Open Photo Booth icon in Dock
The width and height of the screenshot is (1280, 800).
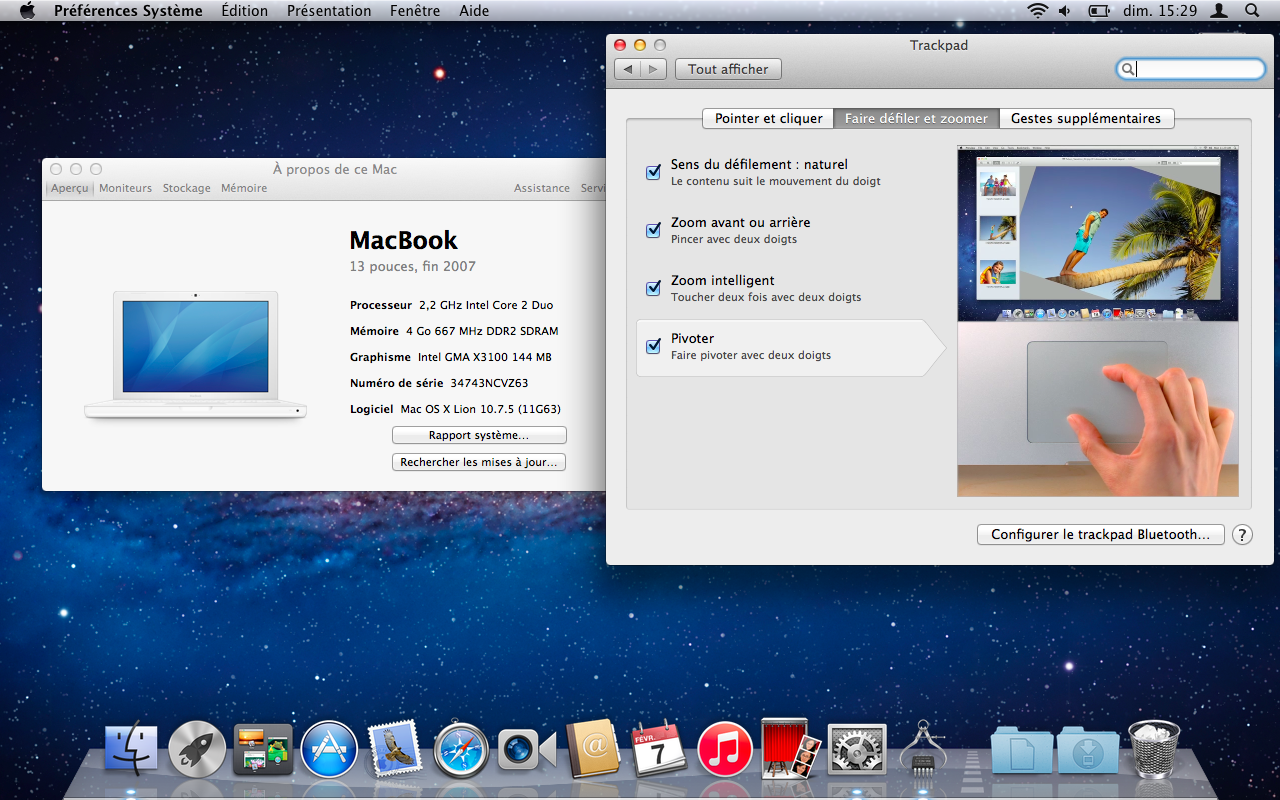click(791, 749)
